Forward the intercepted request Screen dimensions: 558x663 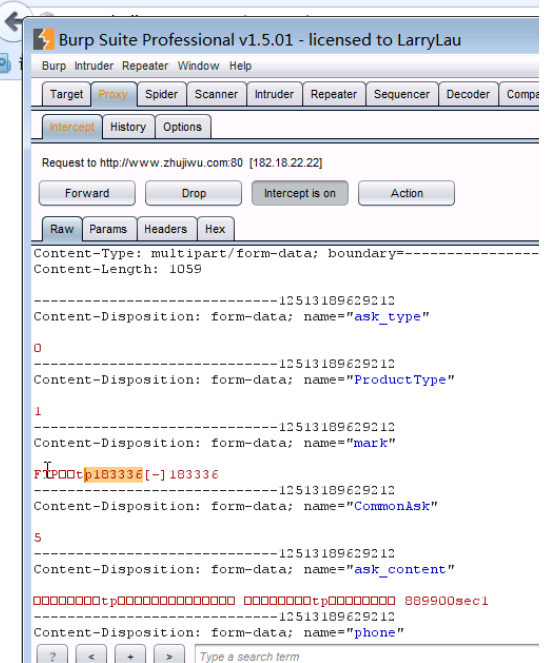(87, 193)
